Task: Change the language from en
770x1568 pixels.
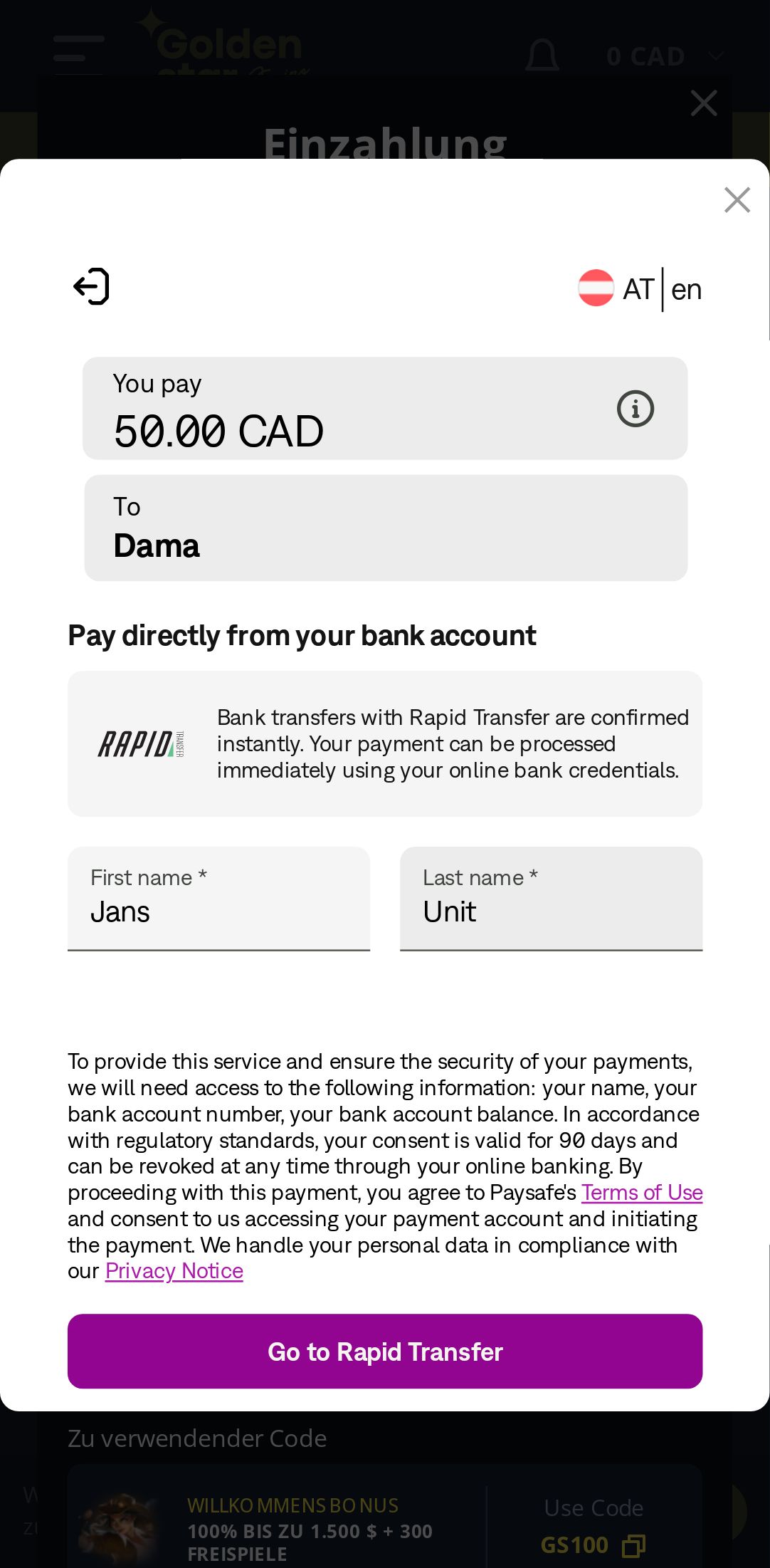Action: (686, 290)
